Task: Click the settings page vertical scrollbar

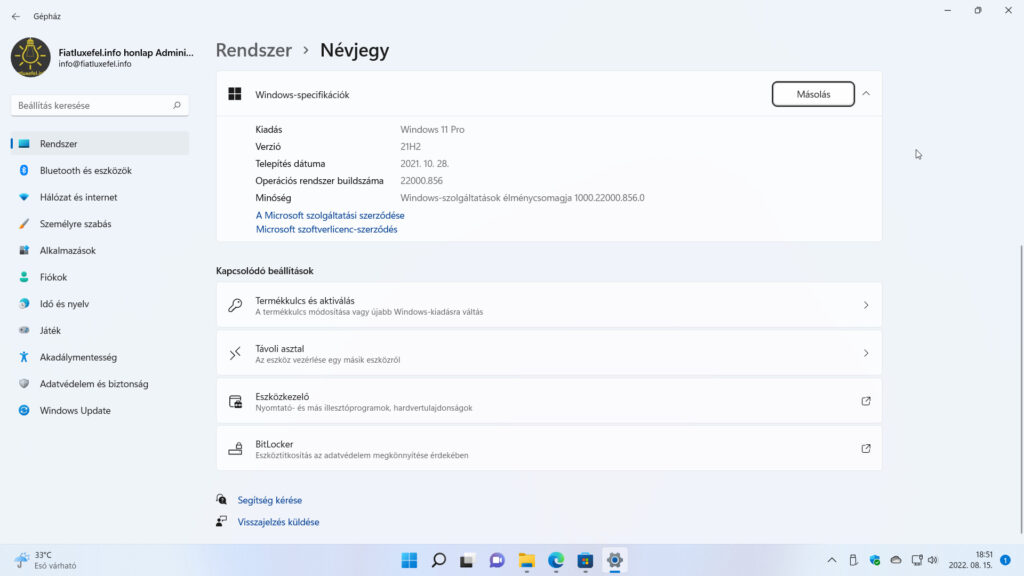Action: point(1021,389)
